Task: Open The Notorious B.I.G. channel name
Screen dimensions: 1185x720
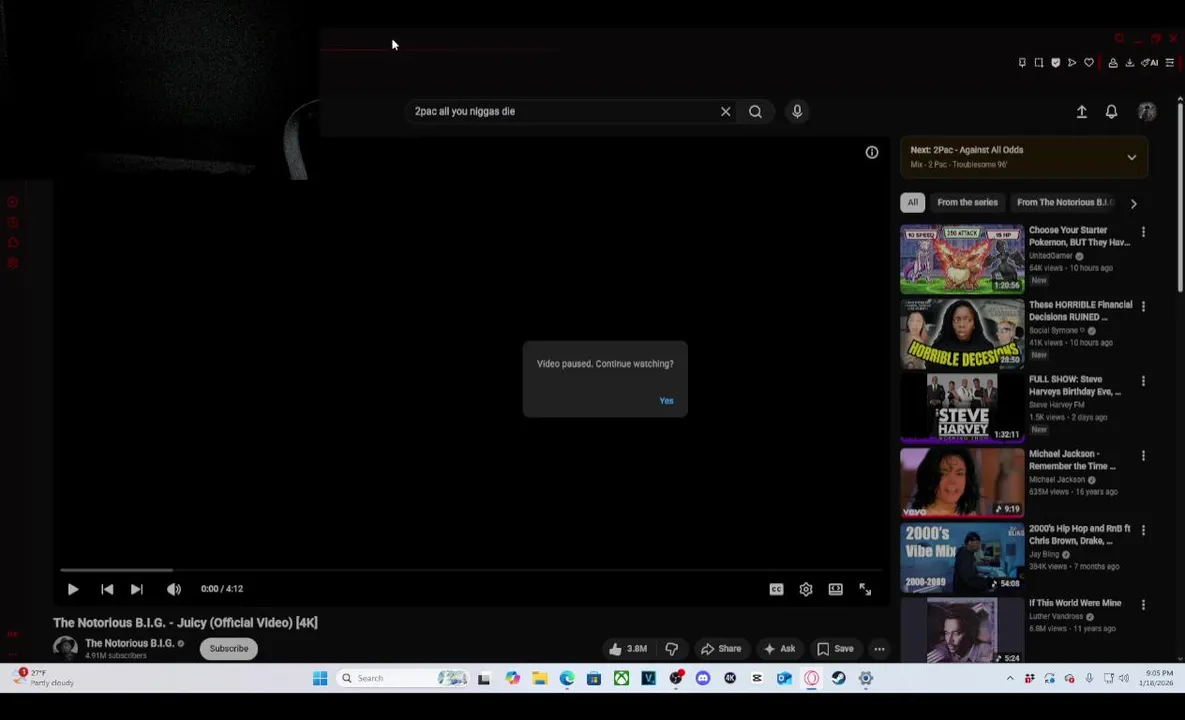Action: pyautogui.click(x=129, y=643)
